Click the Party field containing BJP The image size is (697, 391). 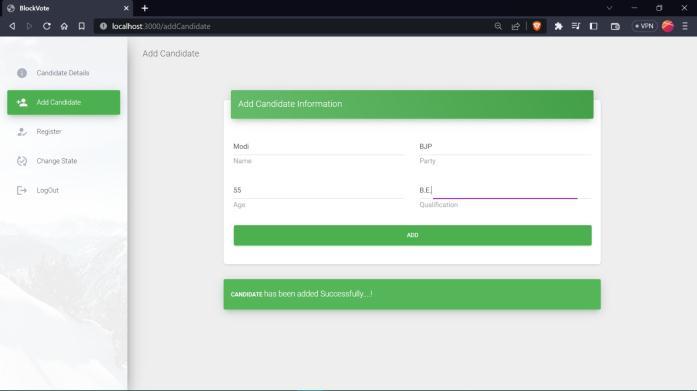tap(505, 147)
